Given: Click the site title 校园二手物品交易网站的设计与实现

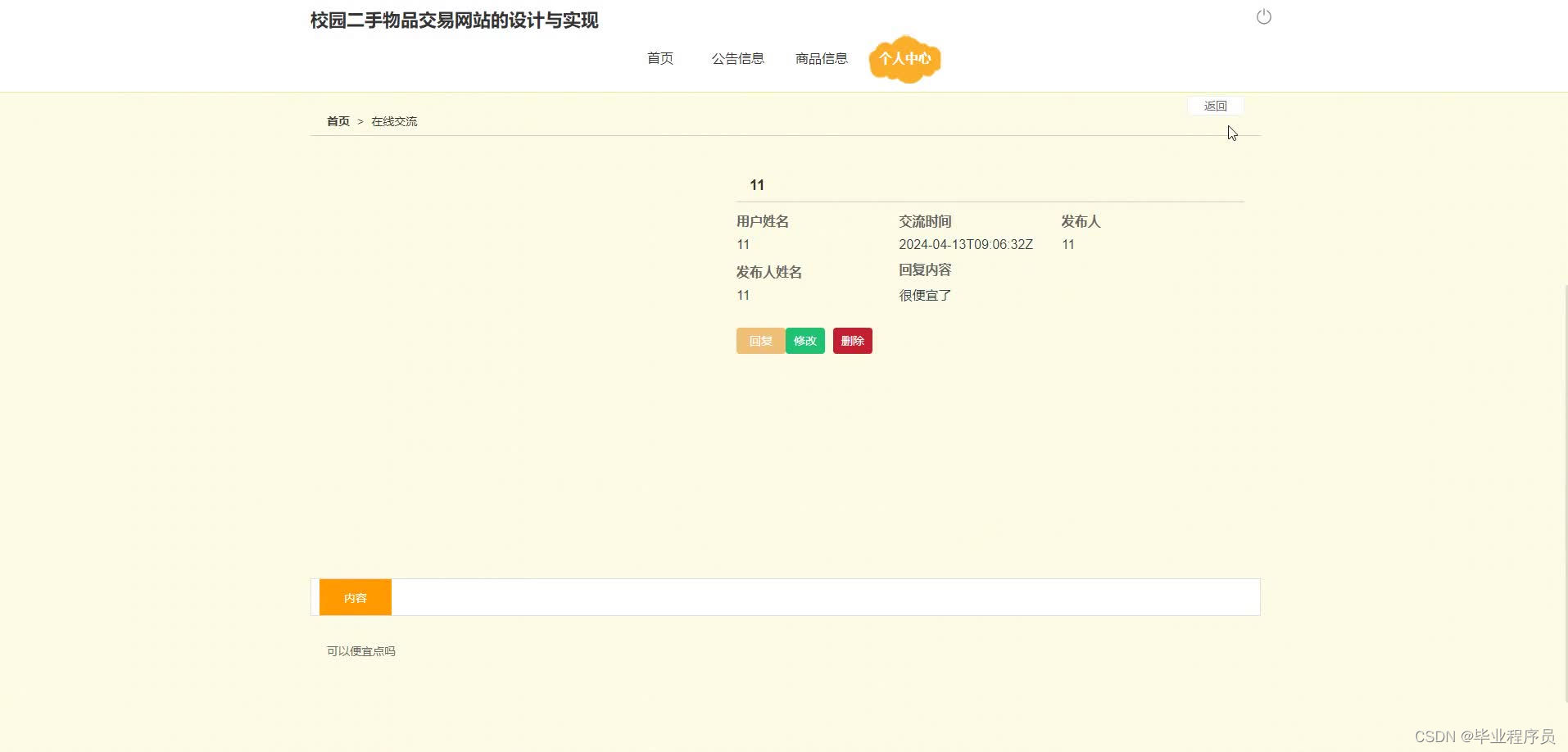Looking at the screenshot, I should pyautogui.click(x=455, y=20).
